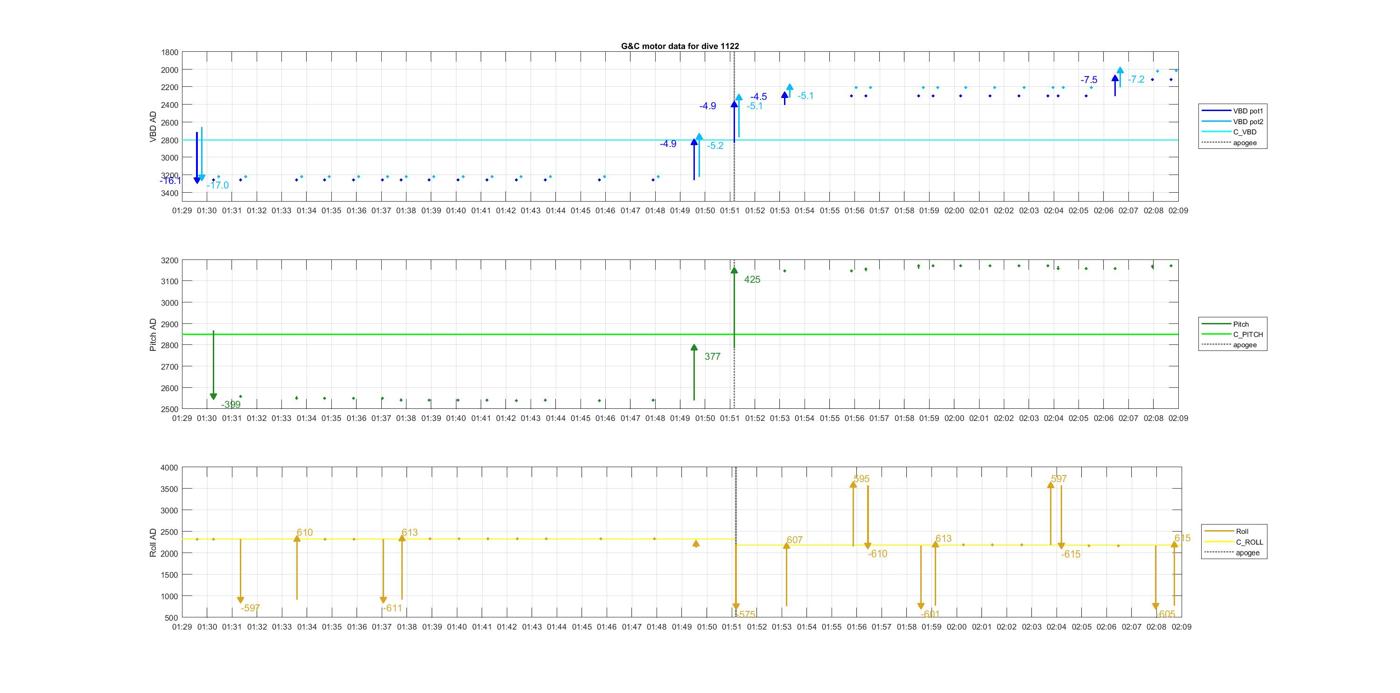1400x693 pixels.
Task: Click the "1500" tick on Roll axis
Action: coord(170,575)
